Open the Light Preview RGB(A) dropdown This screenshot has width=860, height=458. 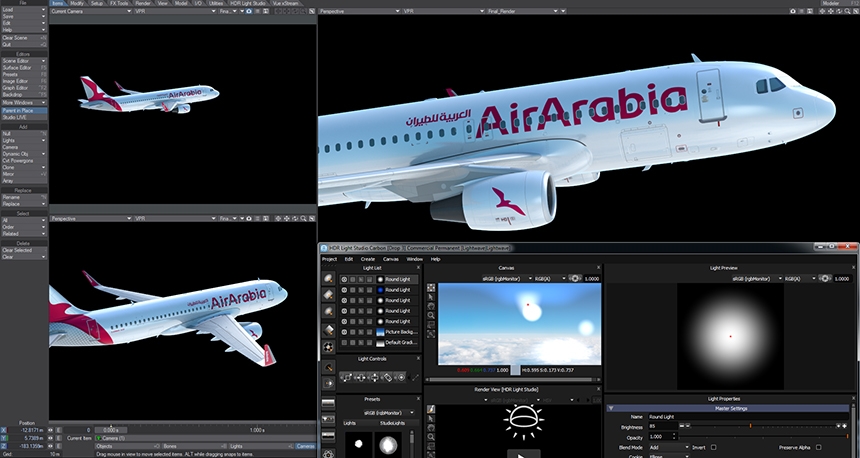coord(801,279)
